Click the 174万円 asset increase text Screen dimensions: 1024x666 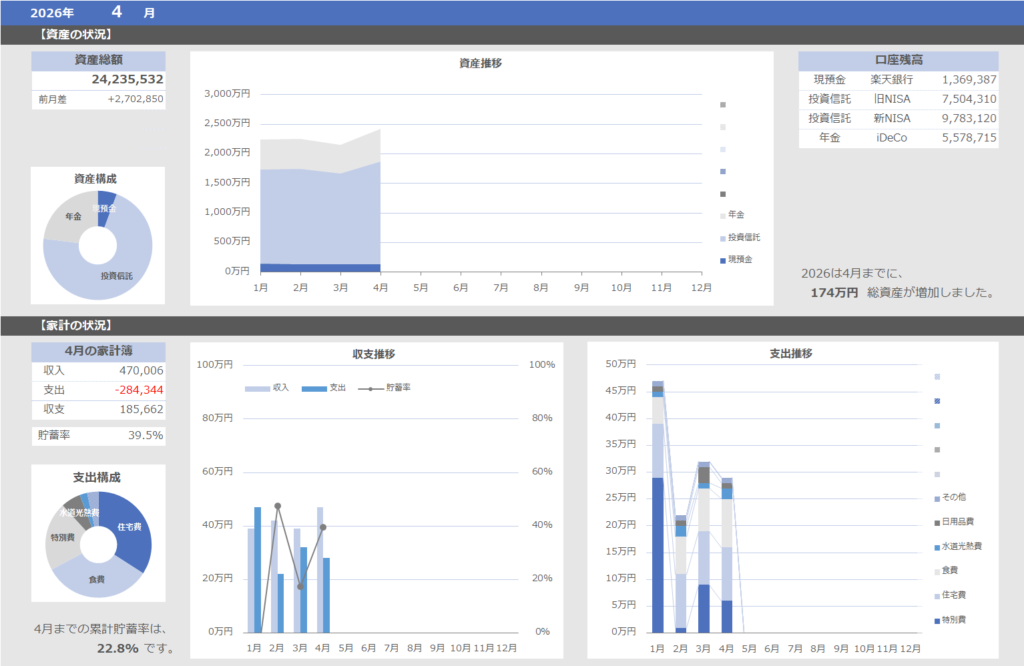834,293
